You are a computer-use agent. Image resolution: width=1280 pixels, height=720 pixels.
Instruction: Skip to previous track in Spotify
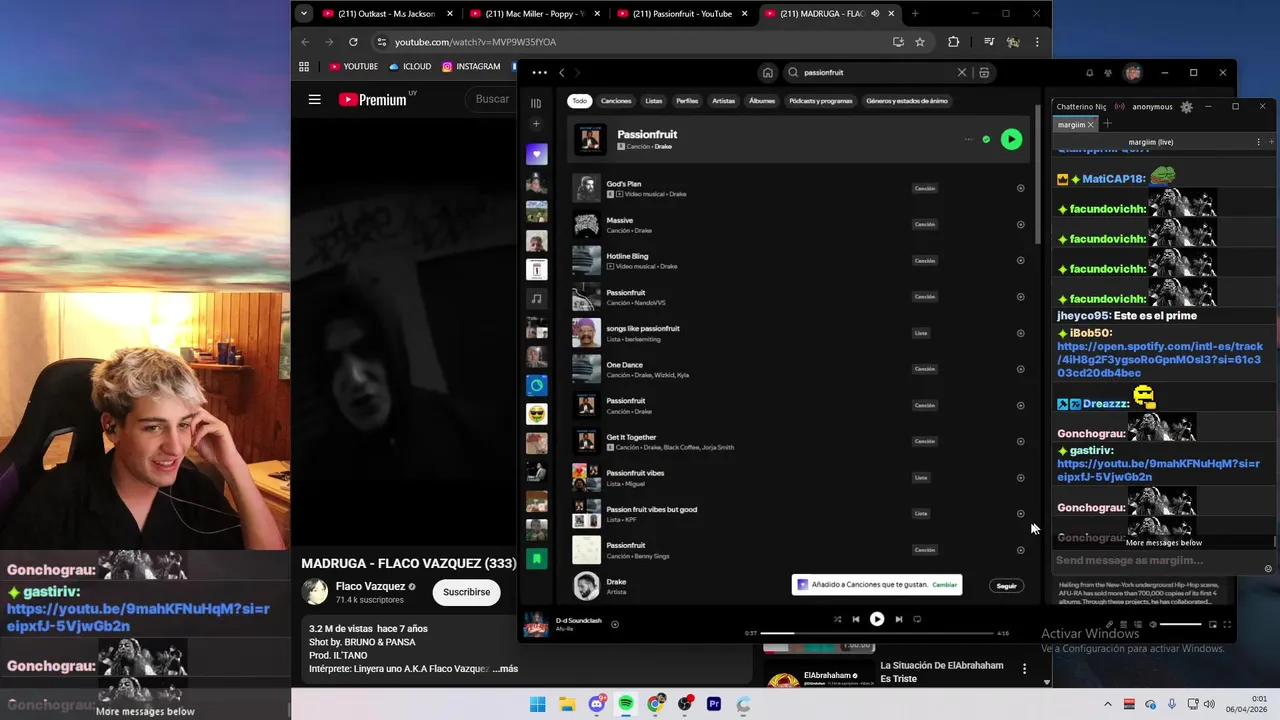point(855,619)
